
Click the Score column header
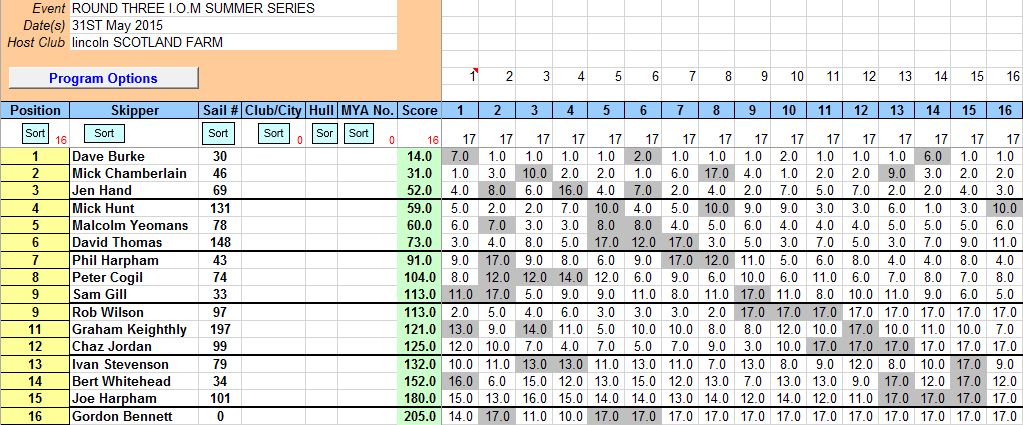[x=418, y=110]
